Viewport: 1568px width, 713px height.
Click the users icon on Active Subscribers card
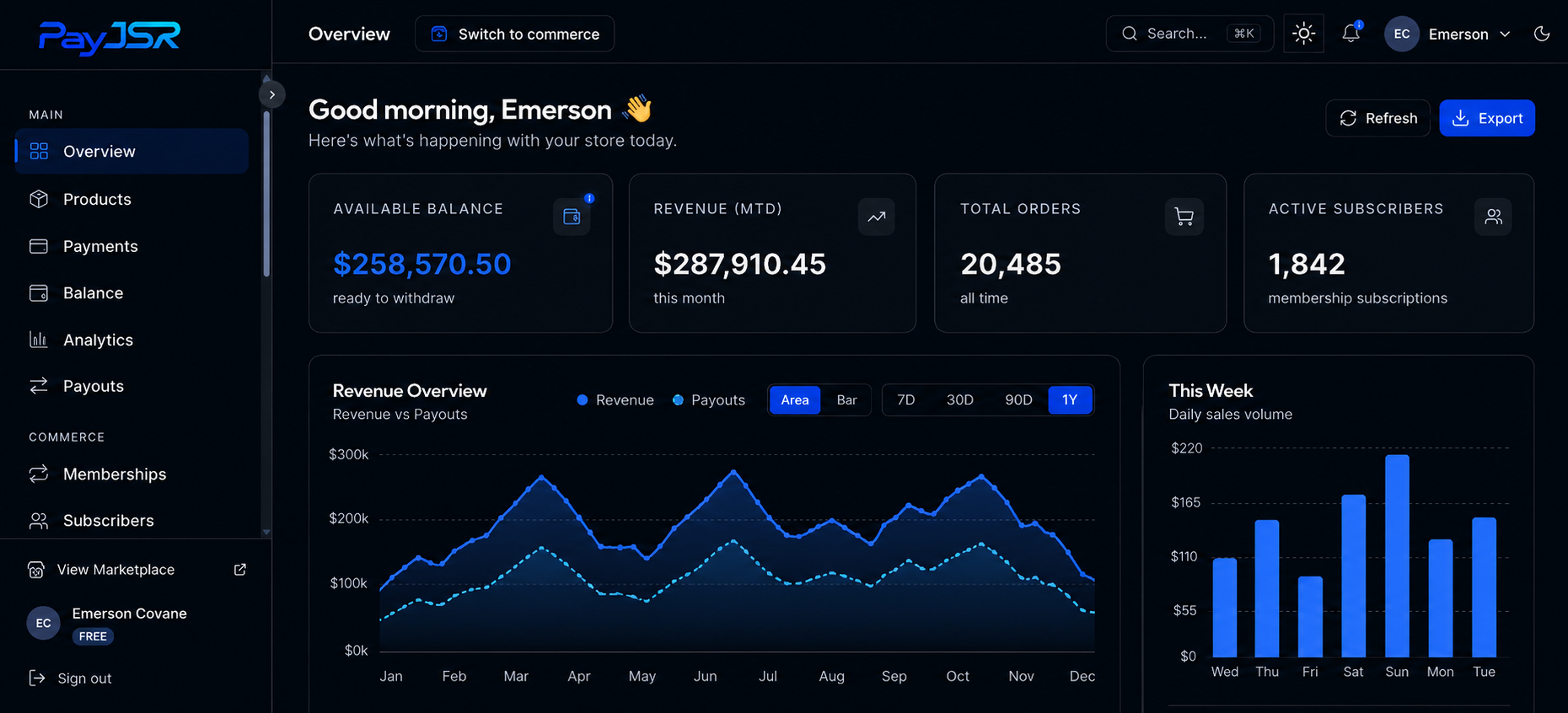click(1493, 217)
